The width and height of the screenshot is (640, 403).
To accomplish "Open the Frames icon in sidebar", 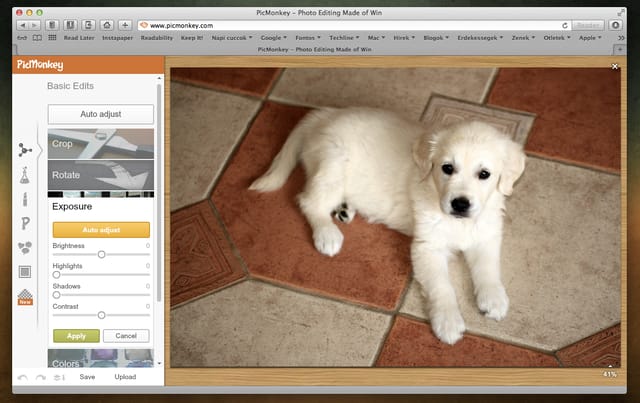I will point(25,272).
